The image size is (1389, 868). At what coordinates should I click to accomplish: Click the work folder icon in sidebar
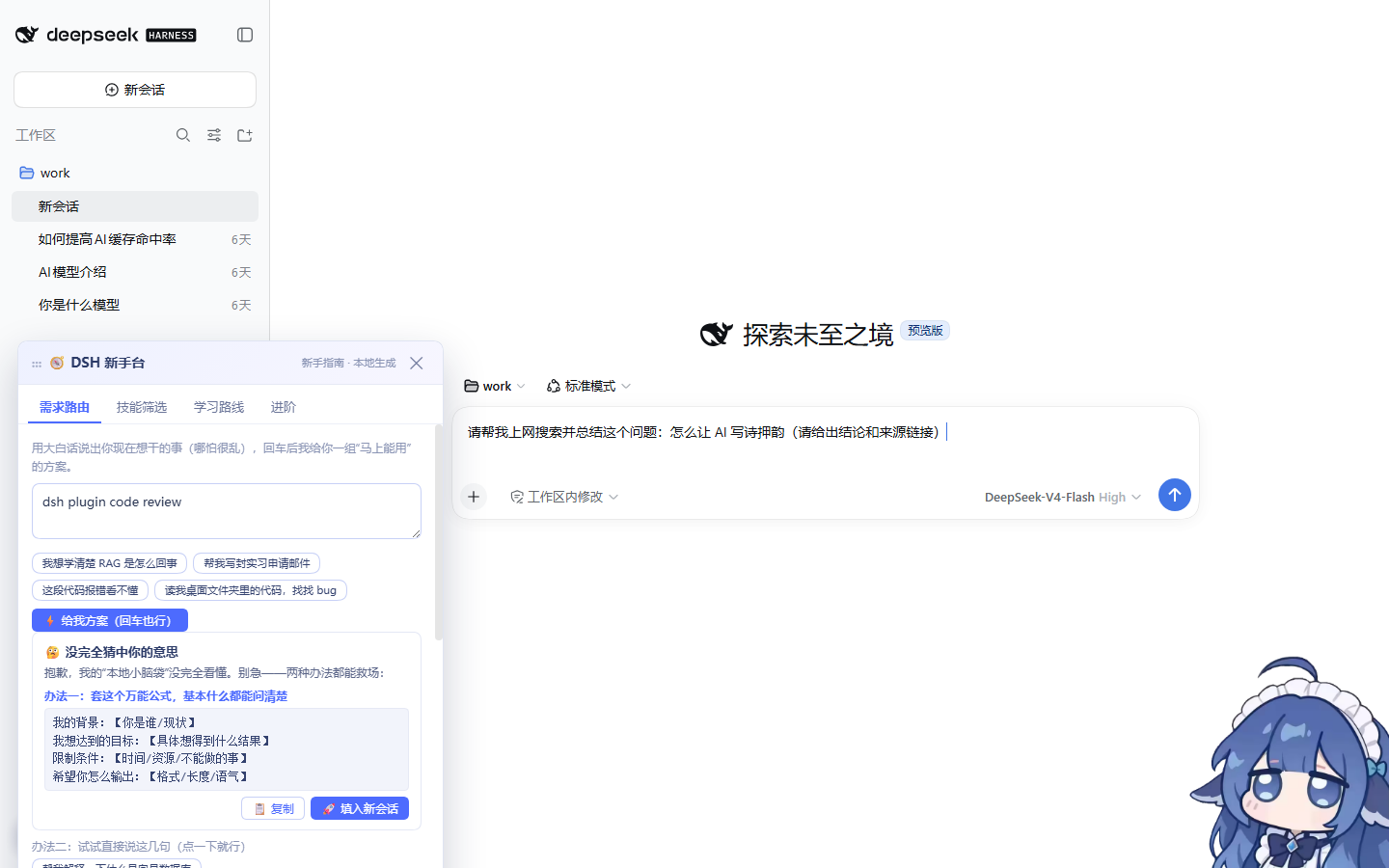(27, 173)
